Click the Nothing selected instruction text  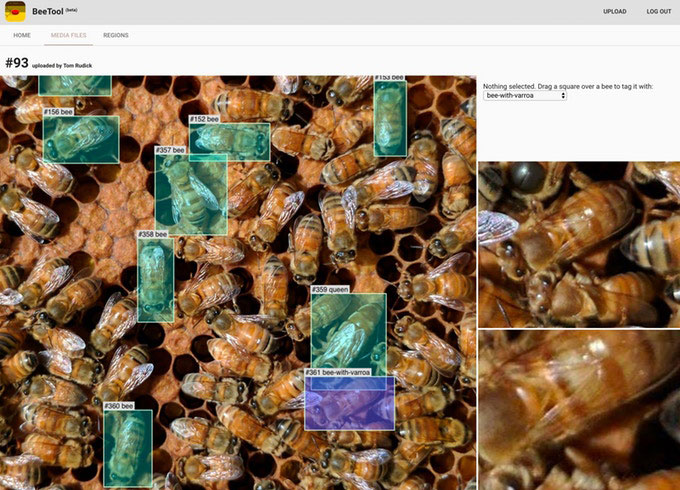point(568,86)
